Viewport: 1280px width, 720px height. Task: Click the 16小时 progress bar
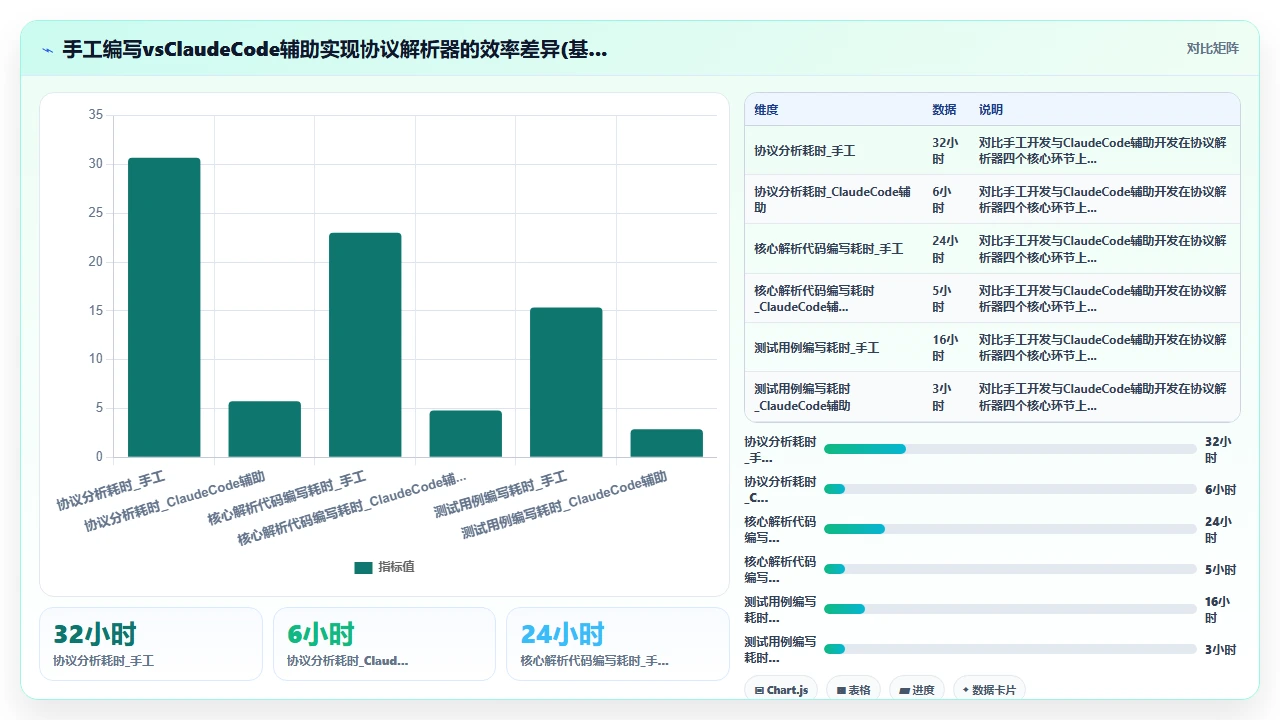[1010, 609]
